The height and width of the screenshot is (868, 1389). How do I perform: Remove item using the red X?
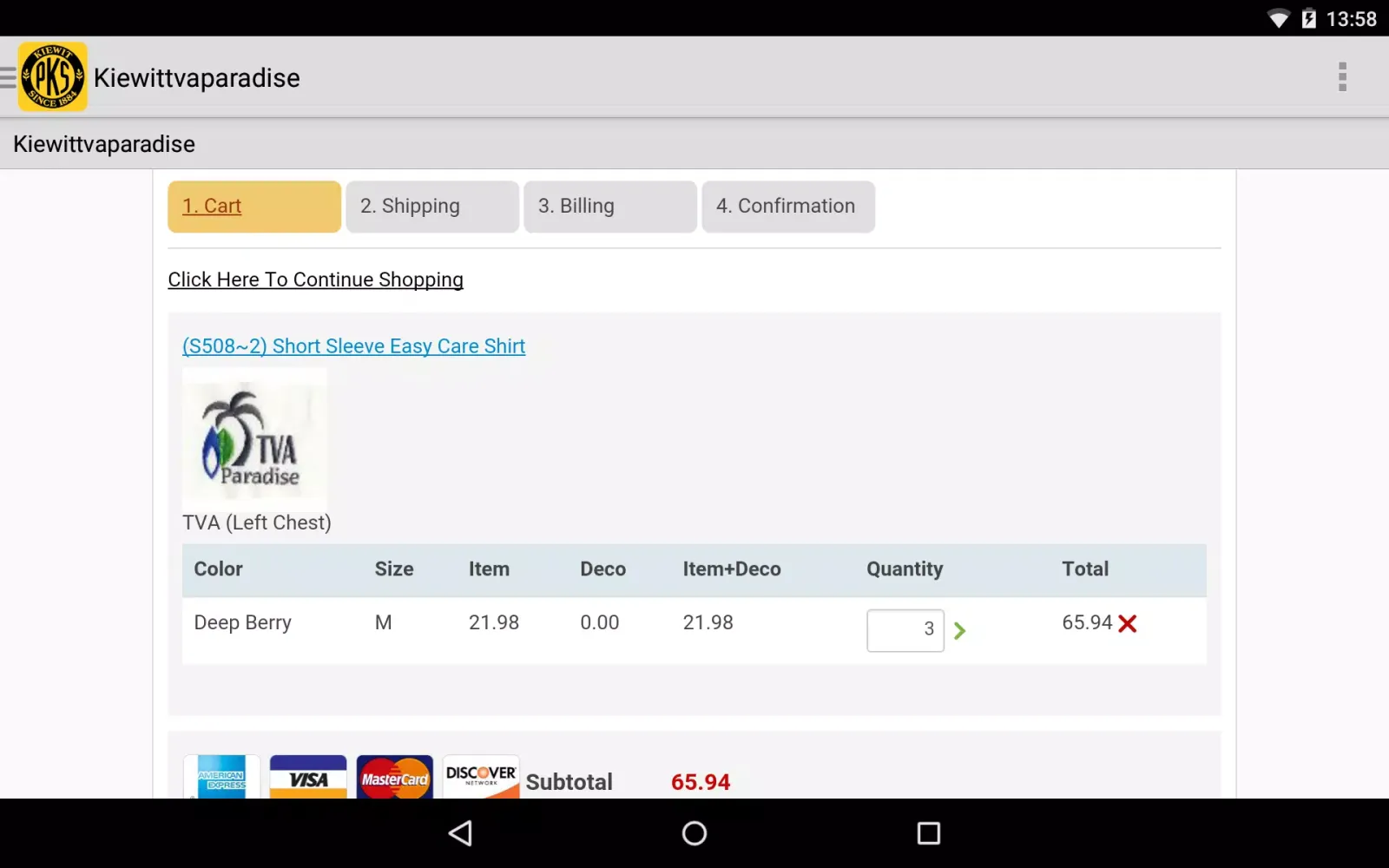click(x=1128, y=622)
